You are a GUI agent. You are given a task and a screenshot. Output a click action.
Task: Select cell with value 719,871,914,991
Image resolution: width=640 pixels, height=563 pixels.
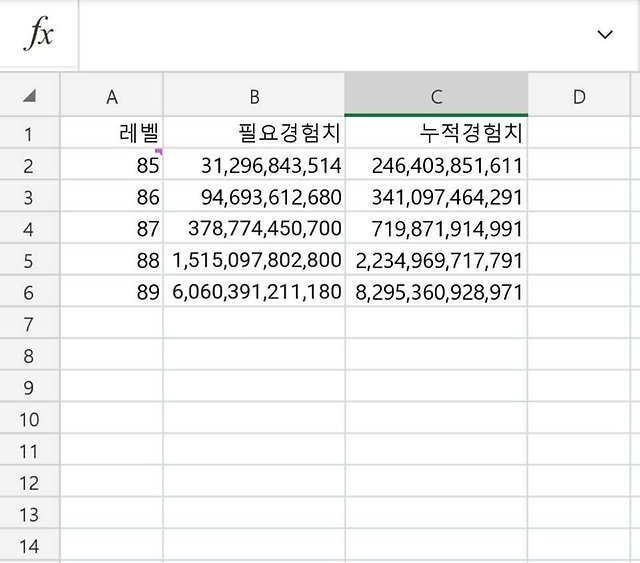click(436, 229)
